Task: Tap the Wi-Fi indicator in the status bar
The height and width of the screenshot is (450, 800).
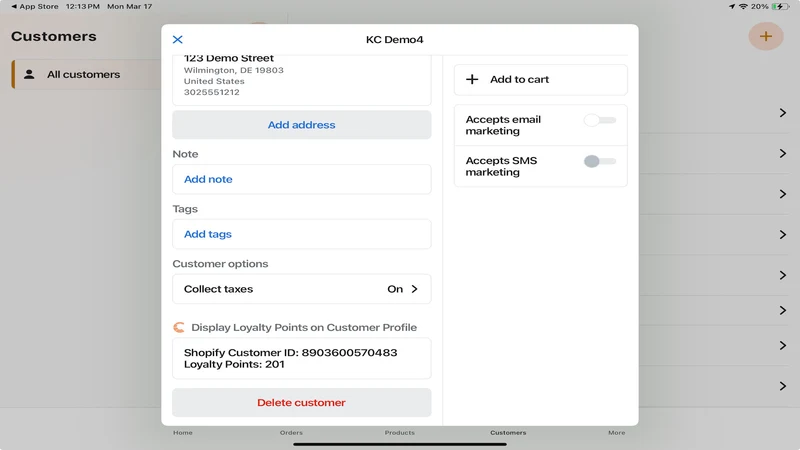Action: point(743,7)
